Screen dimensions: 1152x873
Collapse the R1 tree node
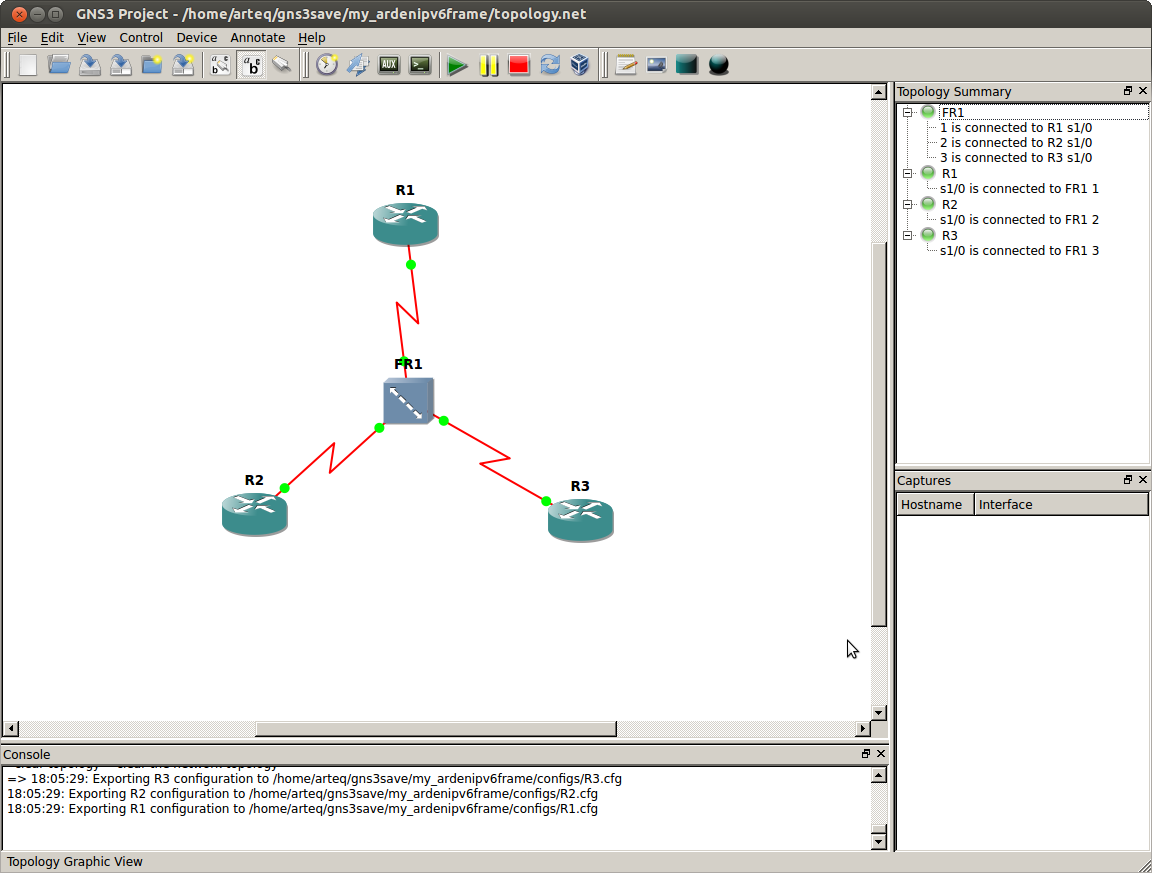908,173
